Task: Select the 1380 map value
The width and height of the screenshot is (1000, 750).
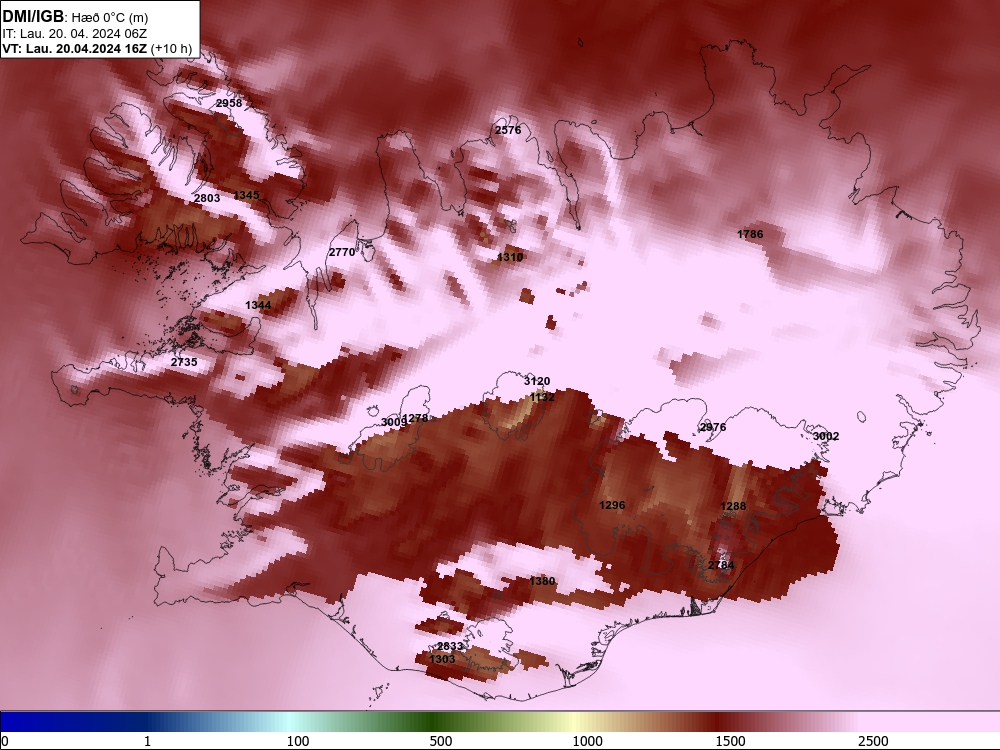Action: 542,581
